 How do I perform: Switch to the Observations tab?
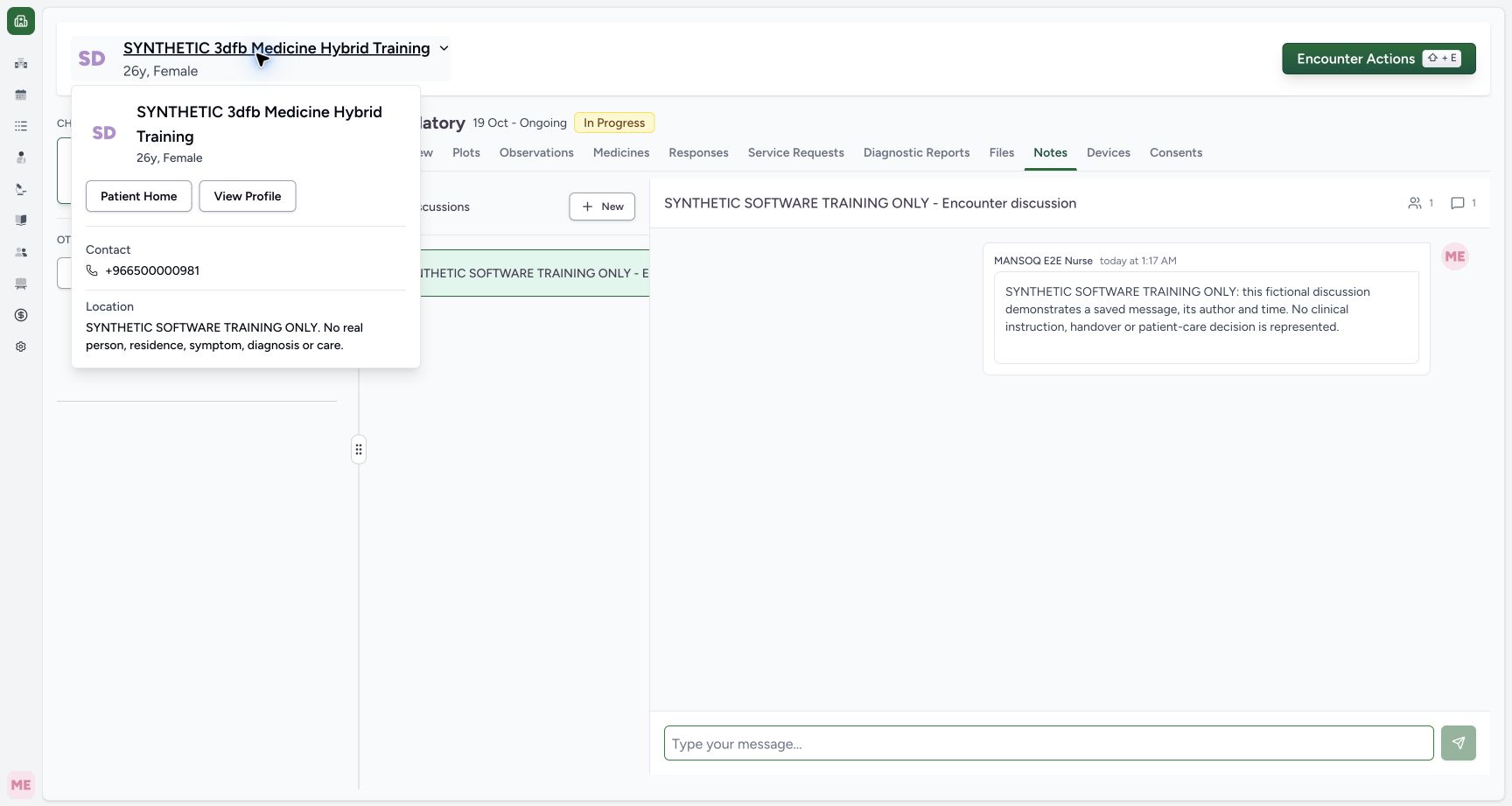click(536, 152)
